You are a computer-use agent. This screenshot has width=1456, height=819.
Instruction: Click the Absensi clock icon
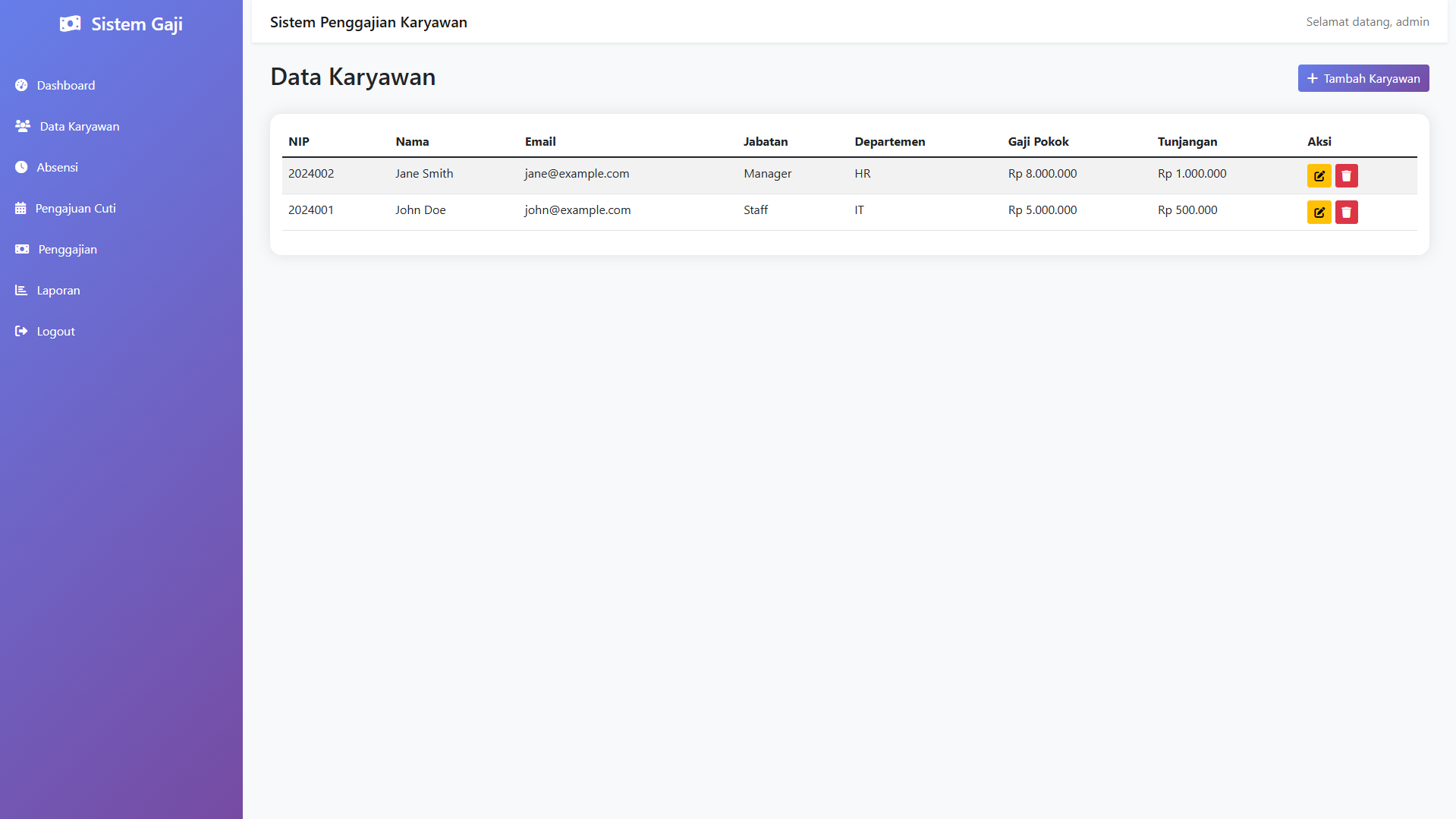point(21,168)
